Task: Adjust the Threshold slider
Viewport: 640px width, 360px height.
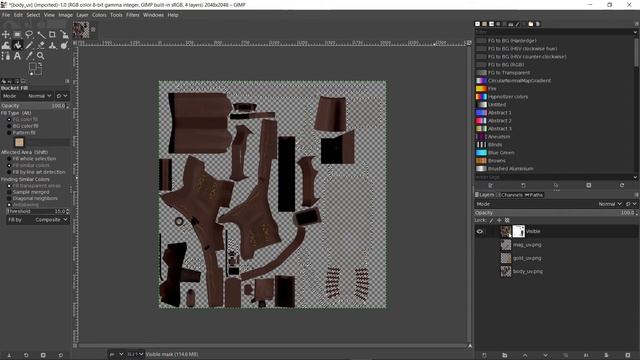Action: click(38, 211)
